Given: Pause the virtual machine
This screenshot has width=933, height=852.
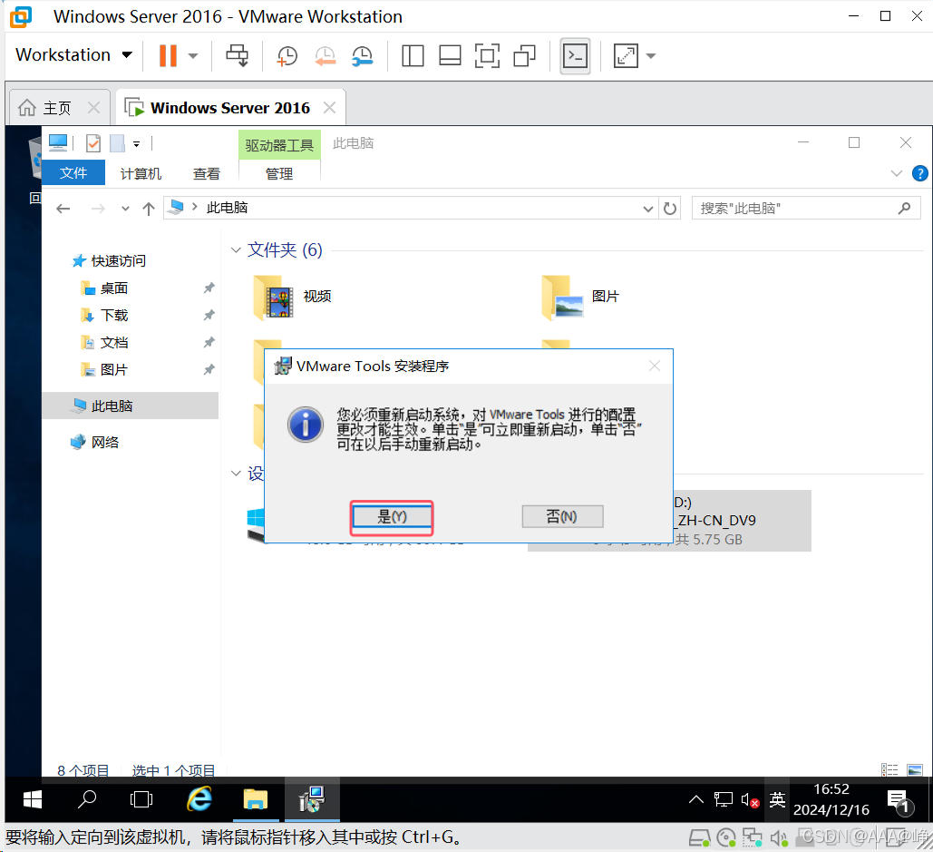Looking at the screenshot, I should pos(168,56).
